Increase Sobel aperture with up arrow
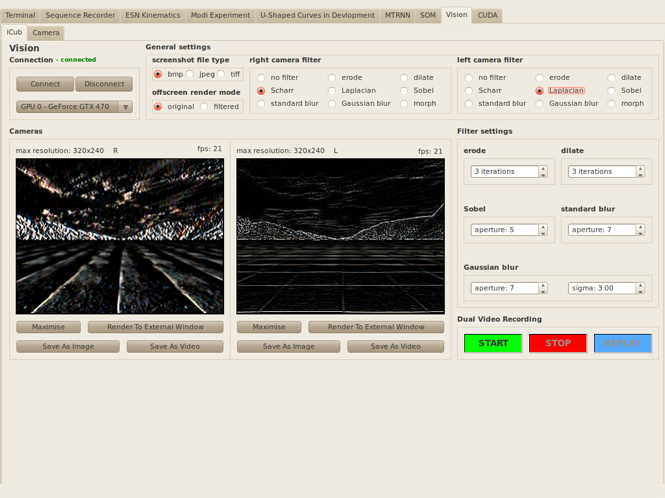The height and width of the screenshot is (498, 665). 543,227
